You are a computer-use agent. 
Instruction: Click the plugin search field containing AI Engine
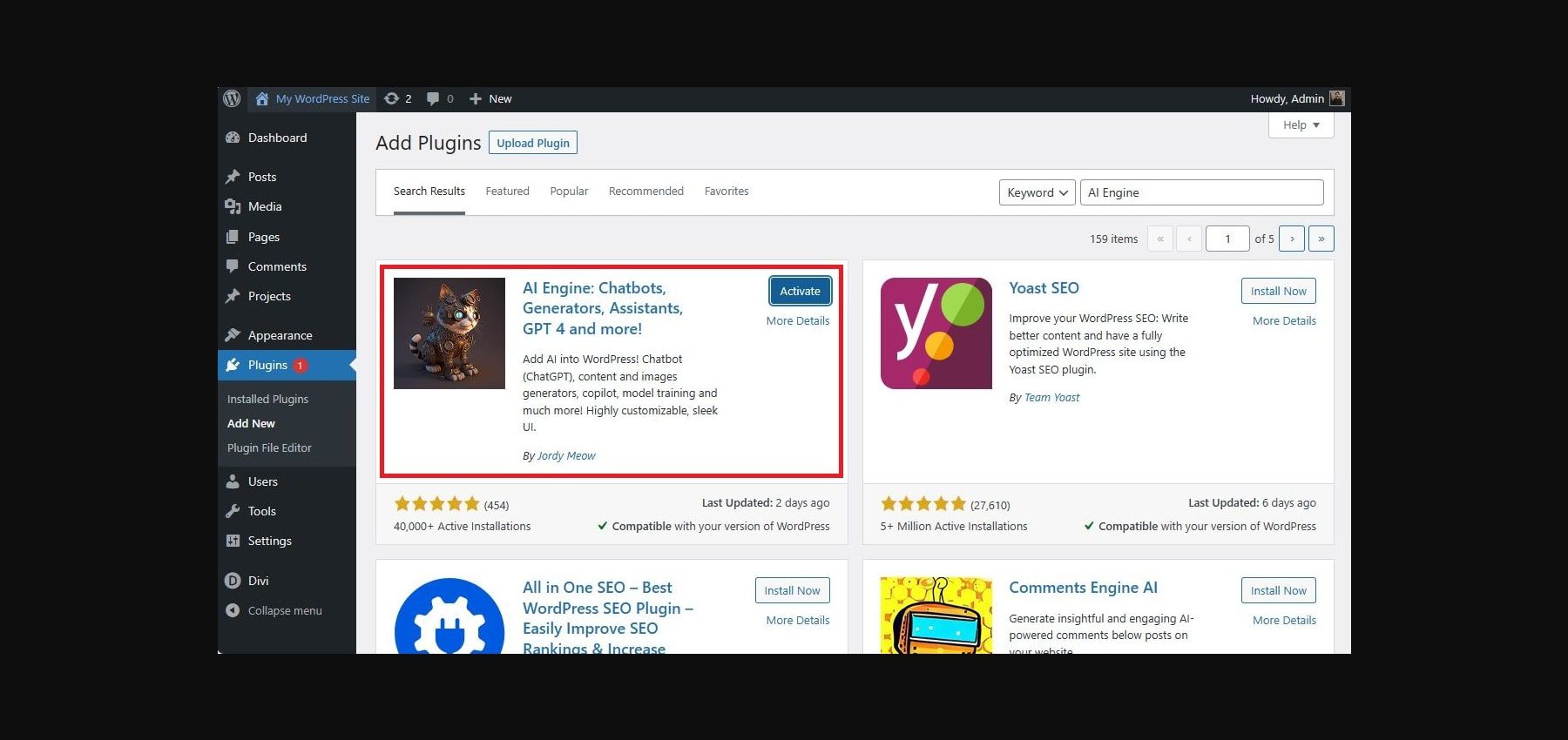coord(1202,192)
